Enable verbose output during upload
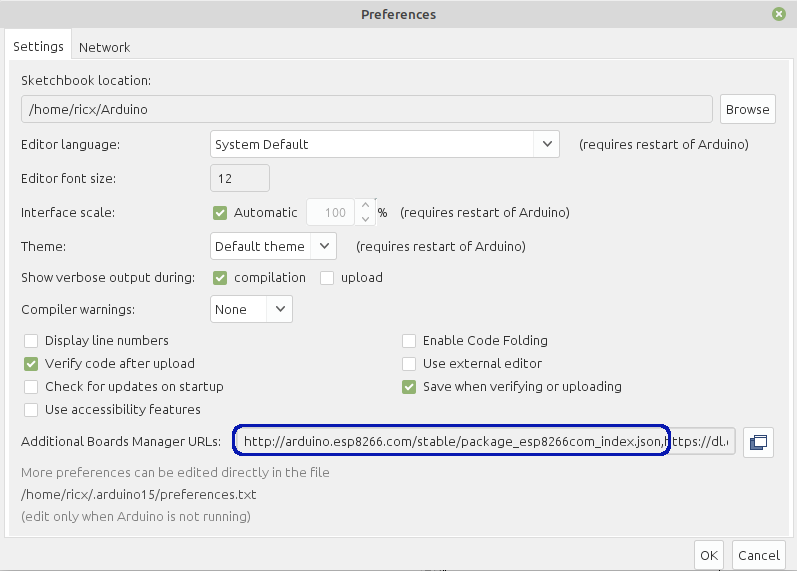This screenshot has width=797, height=571. pyautogui.click(x=327, y=278)
